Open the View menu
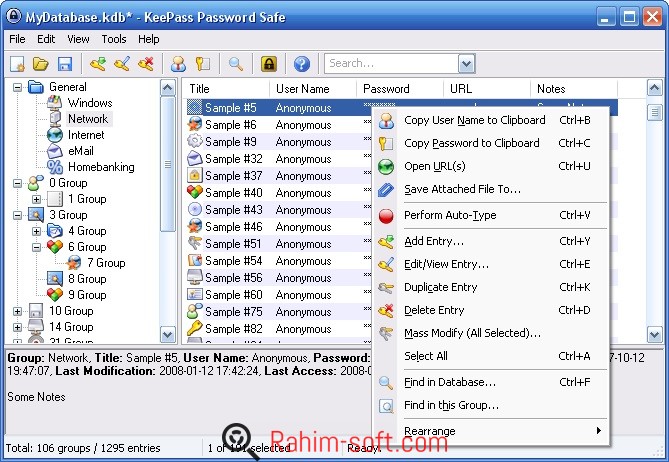The image size is (669, 462). [x=78, y=39]
